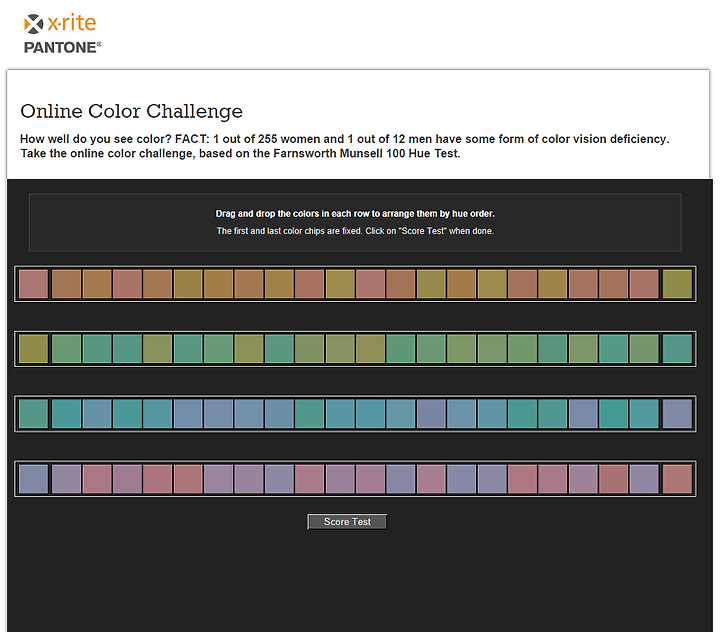Select the fixed blue first chip in bottom row
The width and height of the screenshot is (720, 632).
[x=34, y=479]
